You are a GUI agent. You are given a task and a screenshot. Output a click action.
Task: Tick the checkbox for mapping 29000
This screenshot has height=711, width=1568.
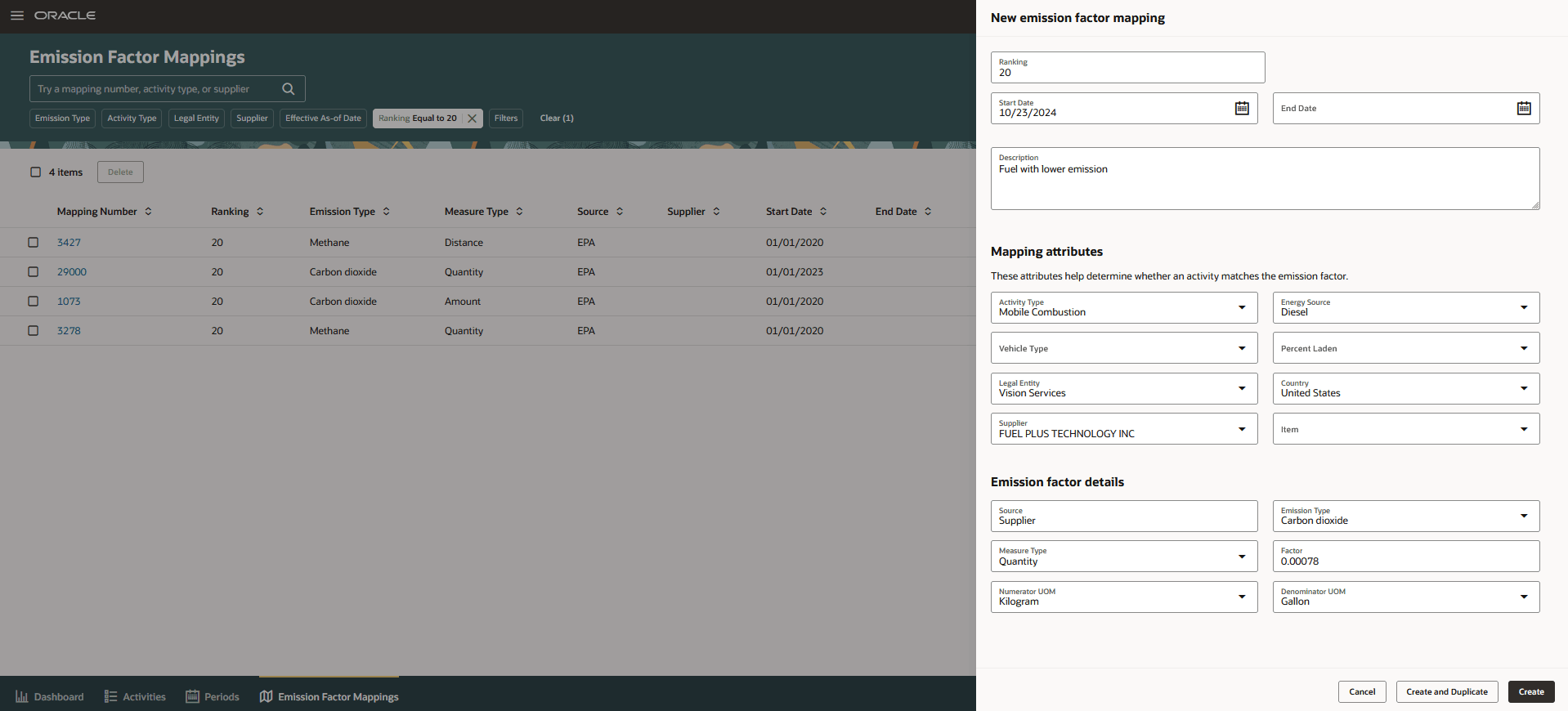34,272
